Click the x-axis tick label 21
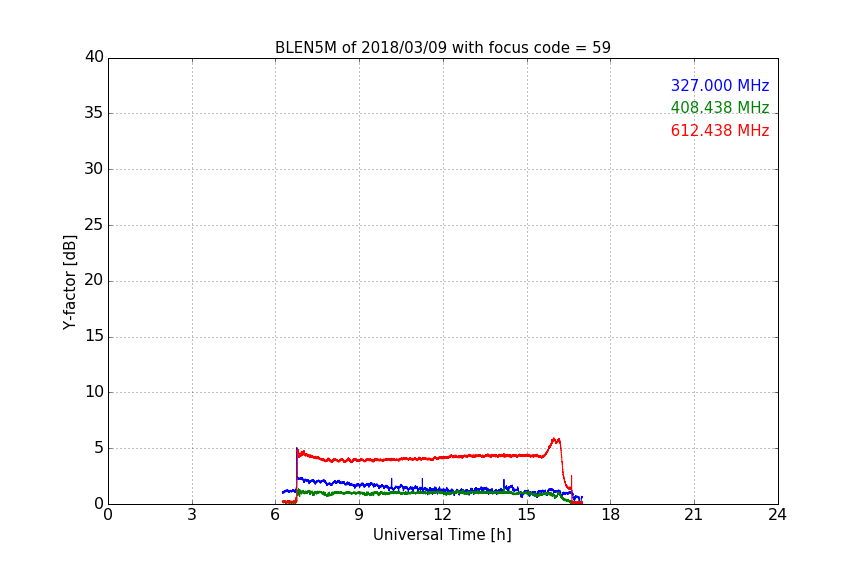This screenshot has width=864, height=576. tap(694, 515)
